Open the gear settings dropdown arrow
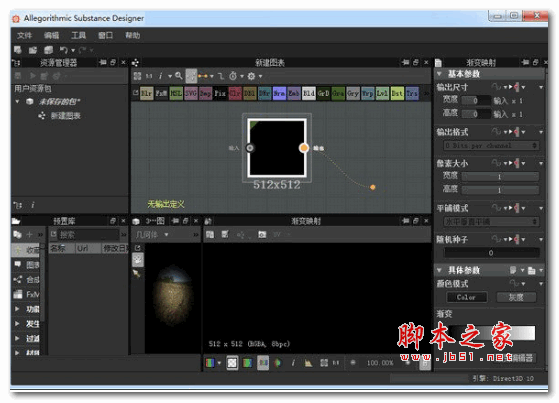Image resolution: width=559 pixels, height=403 pixels. [x=261, y=76]
